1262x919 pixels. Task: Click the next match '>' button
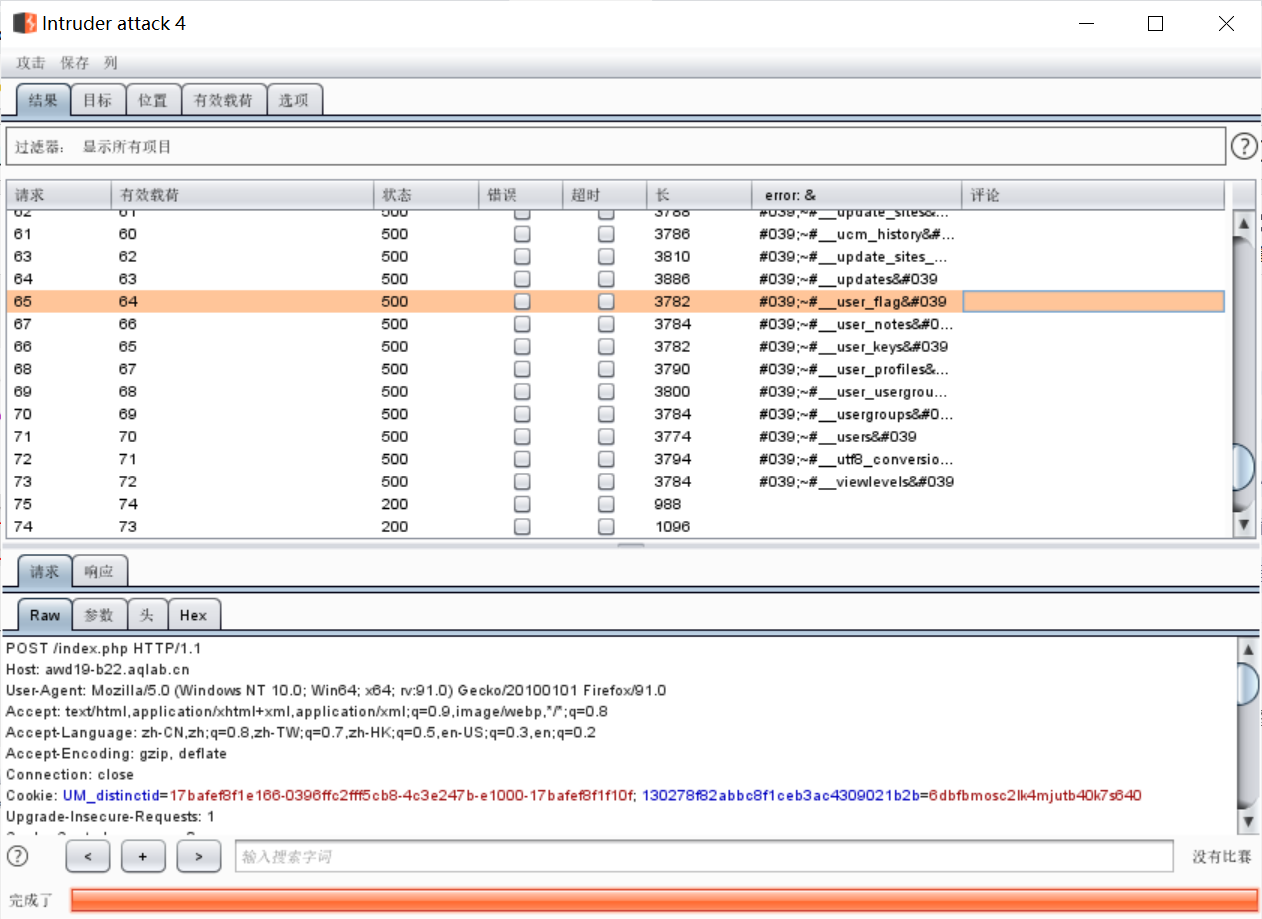click(x=199, y=856)
